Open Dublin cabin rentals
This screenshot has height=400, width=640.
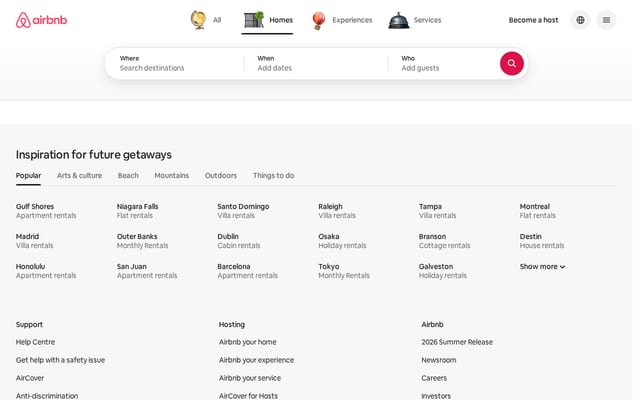238,241
